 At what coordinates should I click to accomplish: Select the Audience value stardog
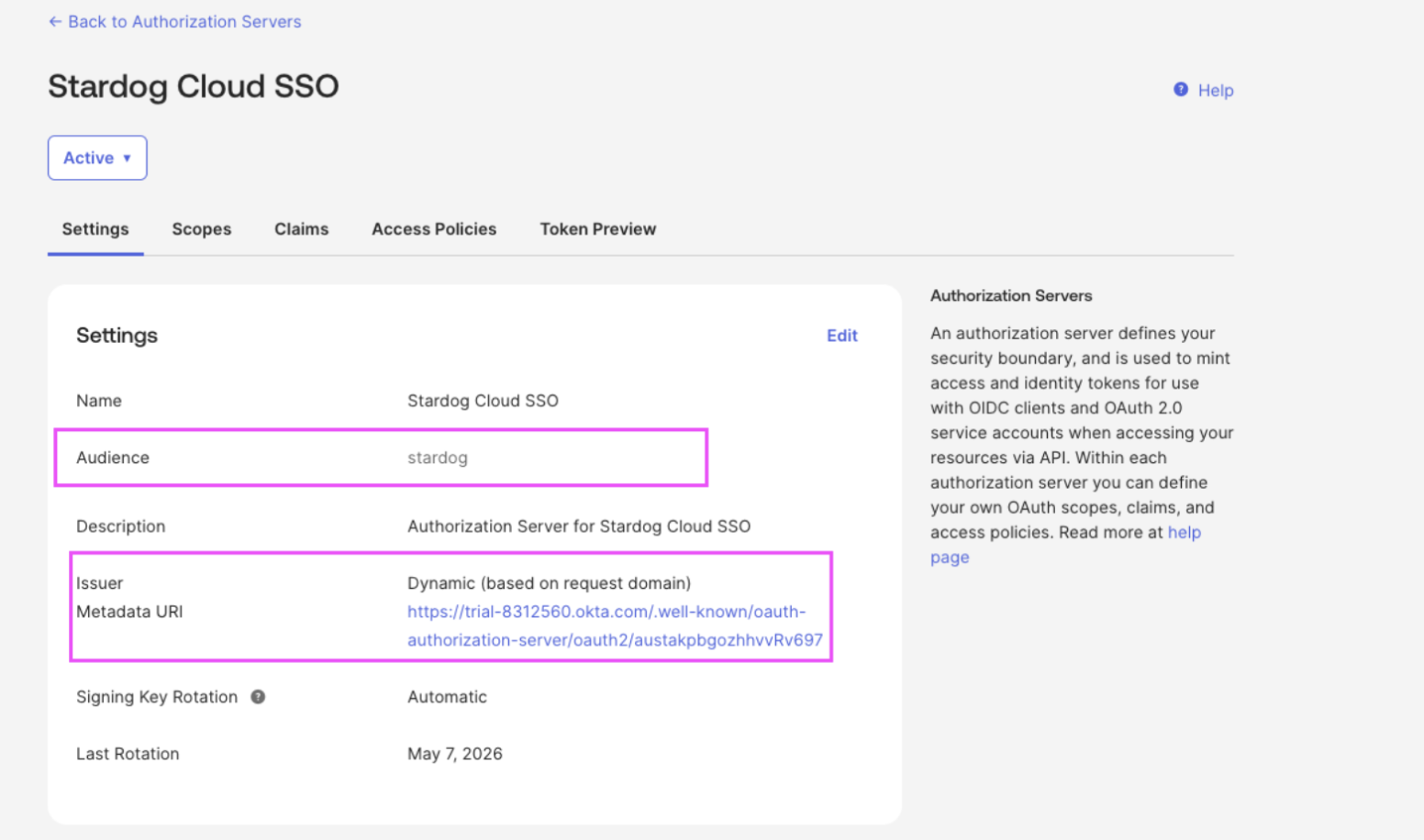click(x=438, y=458)
